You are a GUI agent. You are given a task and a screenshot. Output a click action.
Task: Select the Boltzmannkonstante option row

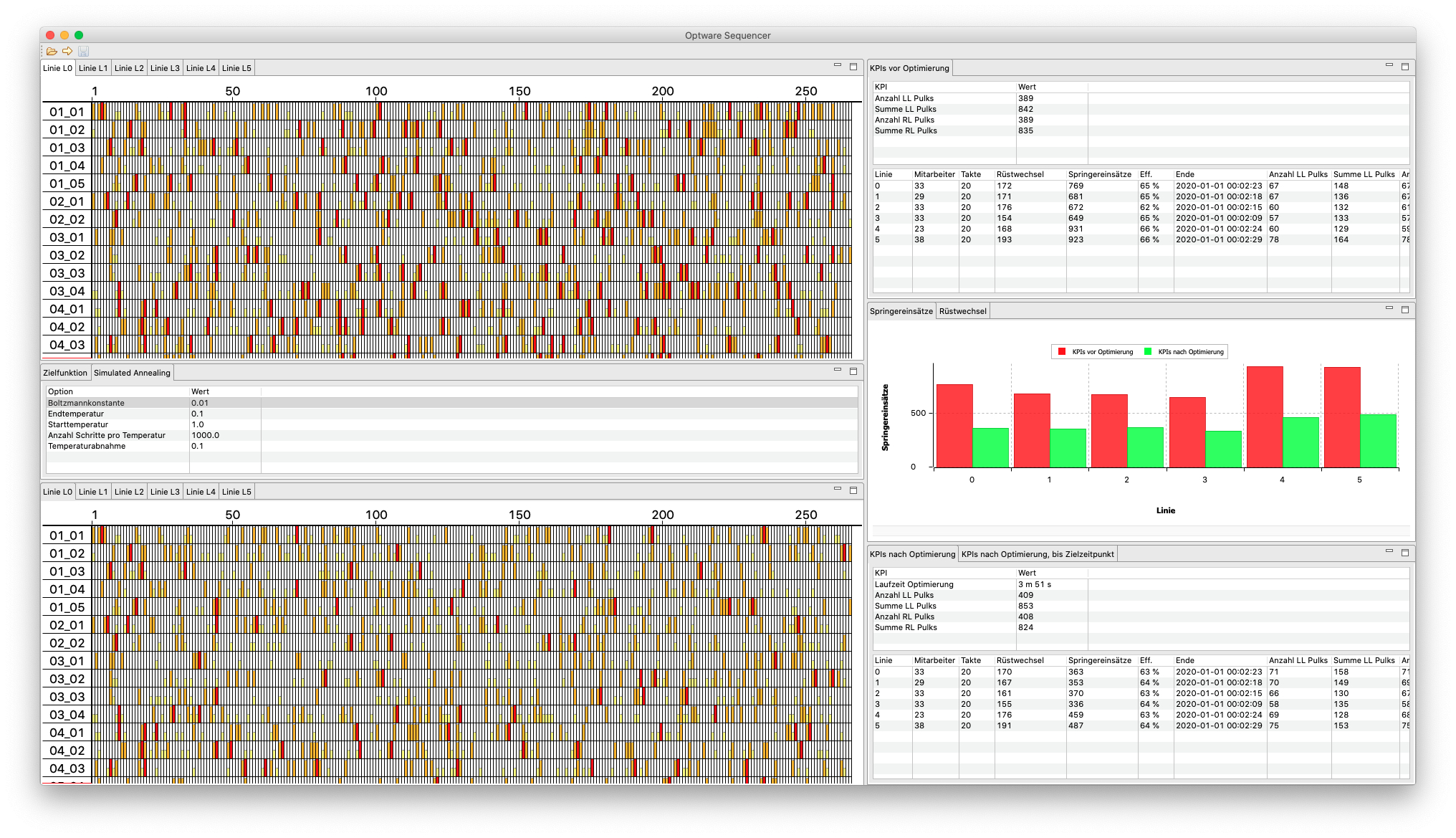point(86,403)
